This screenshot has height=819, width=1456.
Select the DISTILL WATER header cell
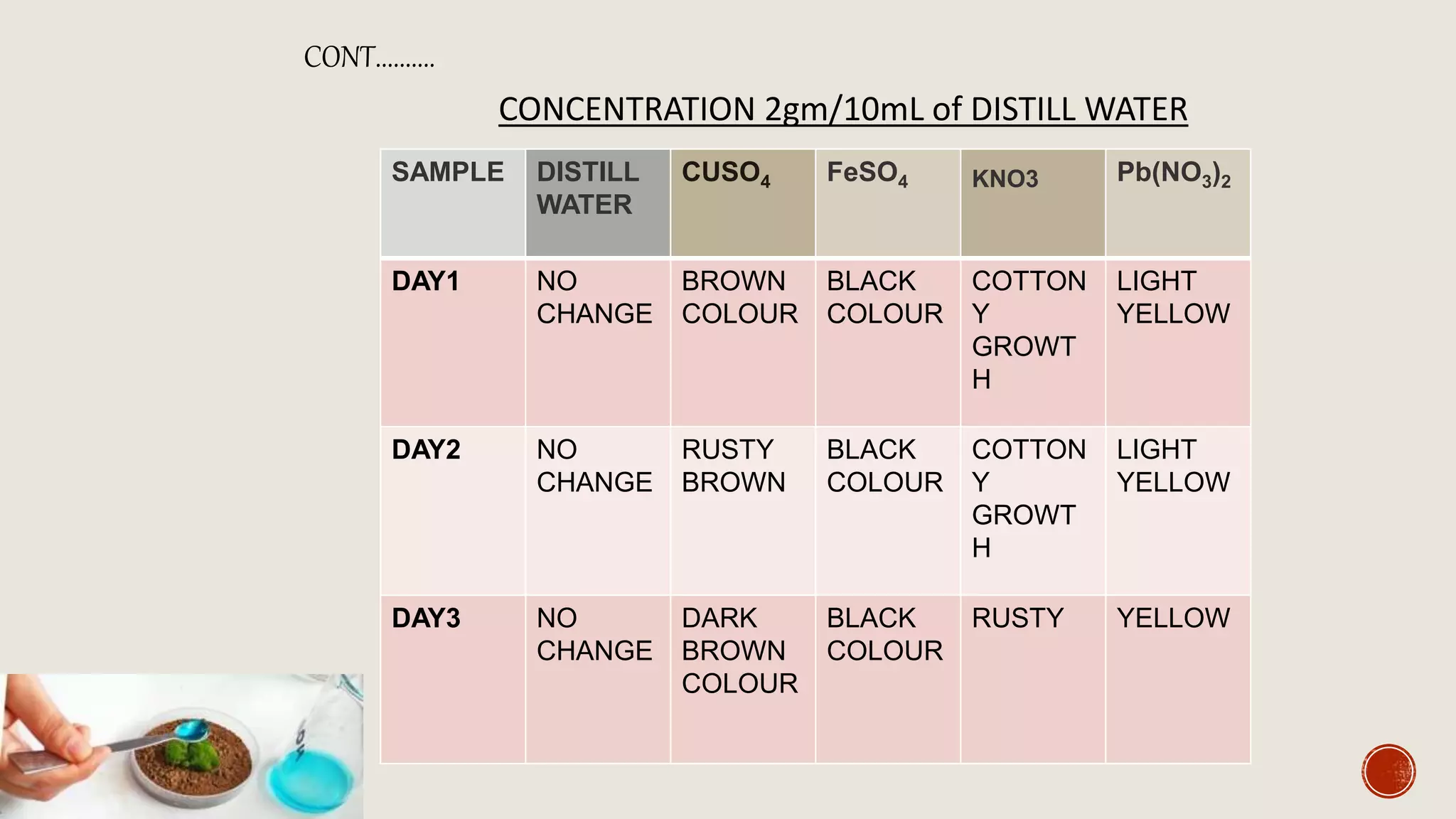click(597, 203)
